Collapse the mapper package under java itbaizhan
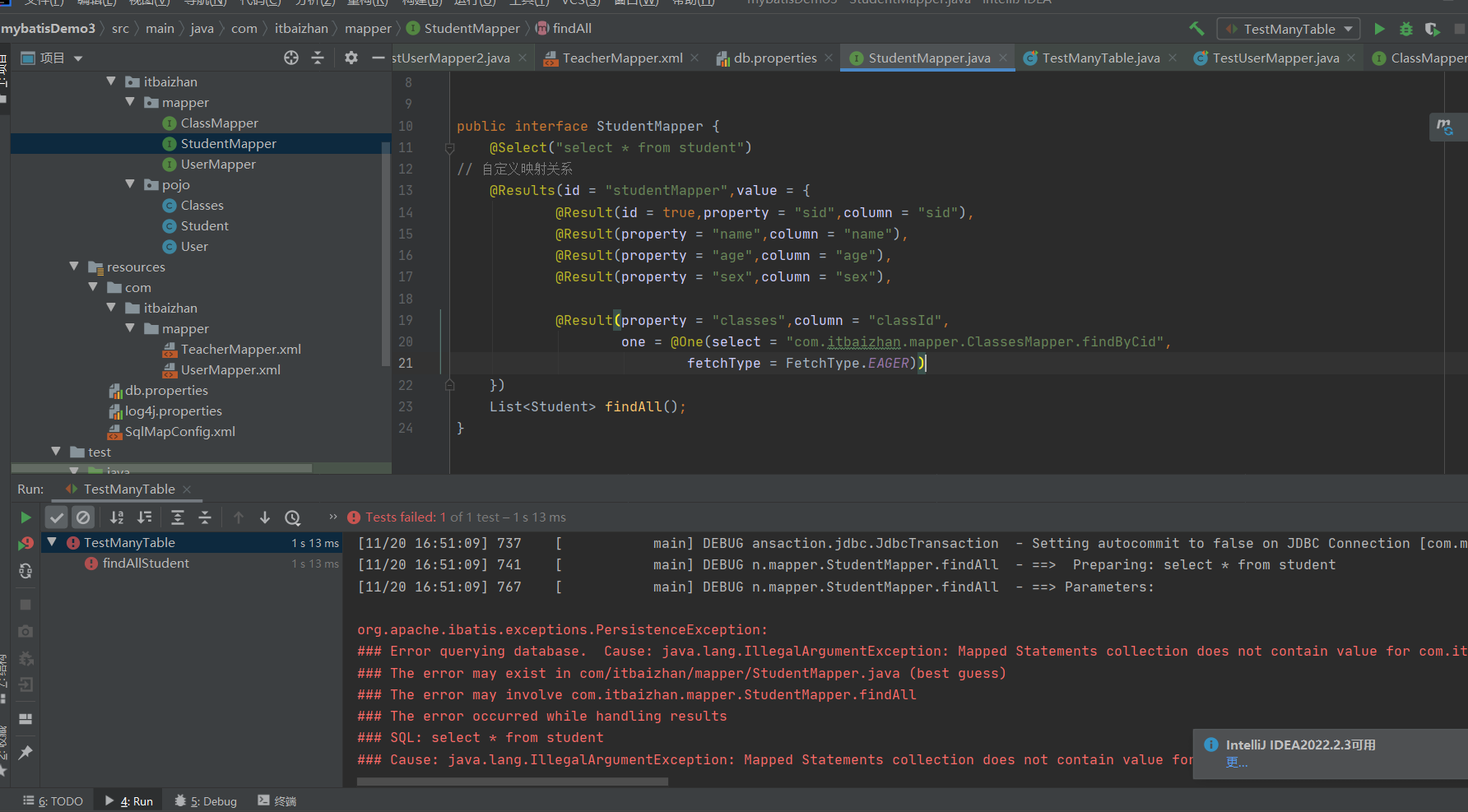Screen dimensions: 1468x812 (130, 102)
